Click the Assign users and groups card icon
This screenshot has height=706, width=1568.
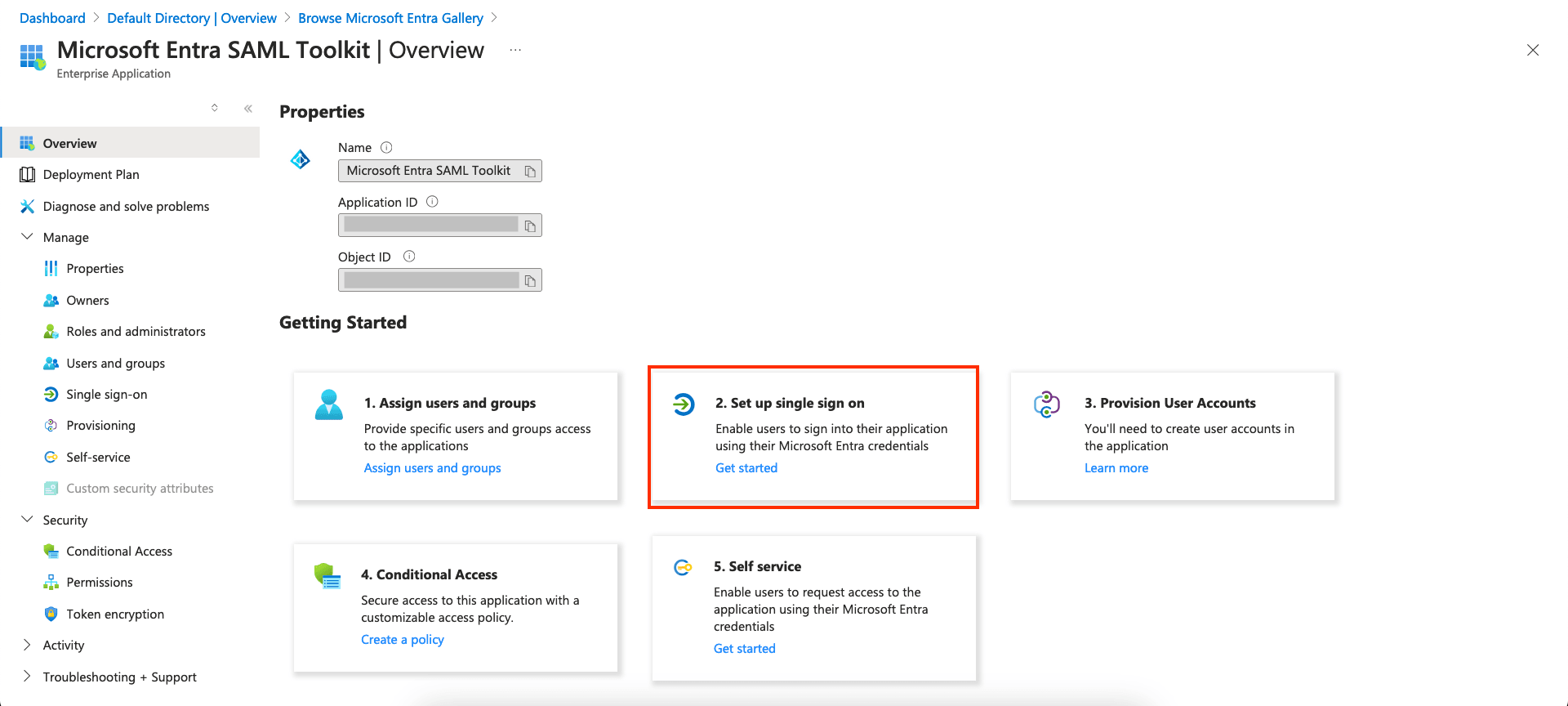tap(329, 404)
